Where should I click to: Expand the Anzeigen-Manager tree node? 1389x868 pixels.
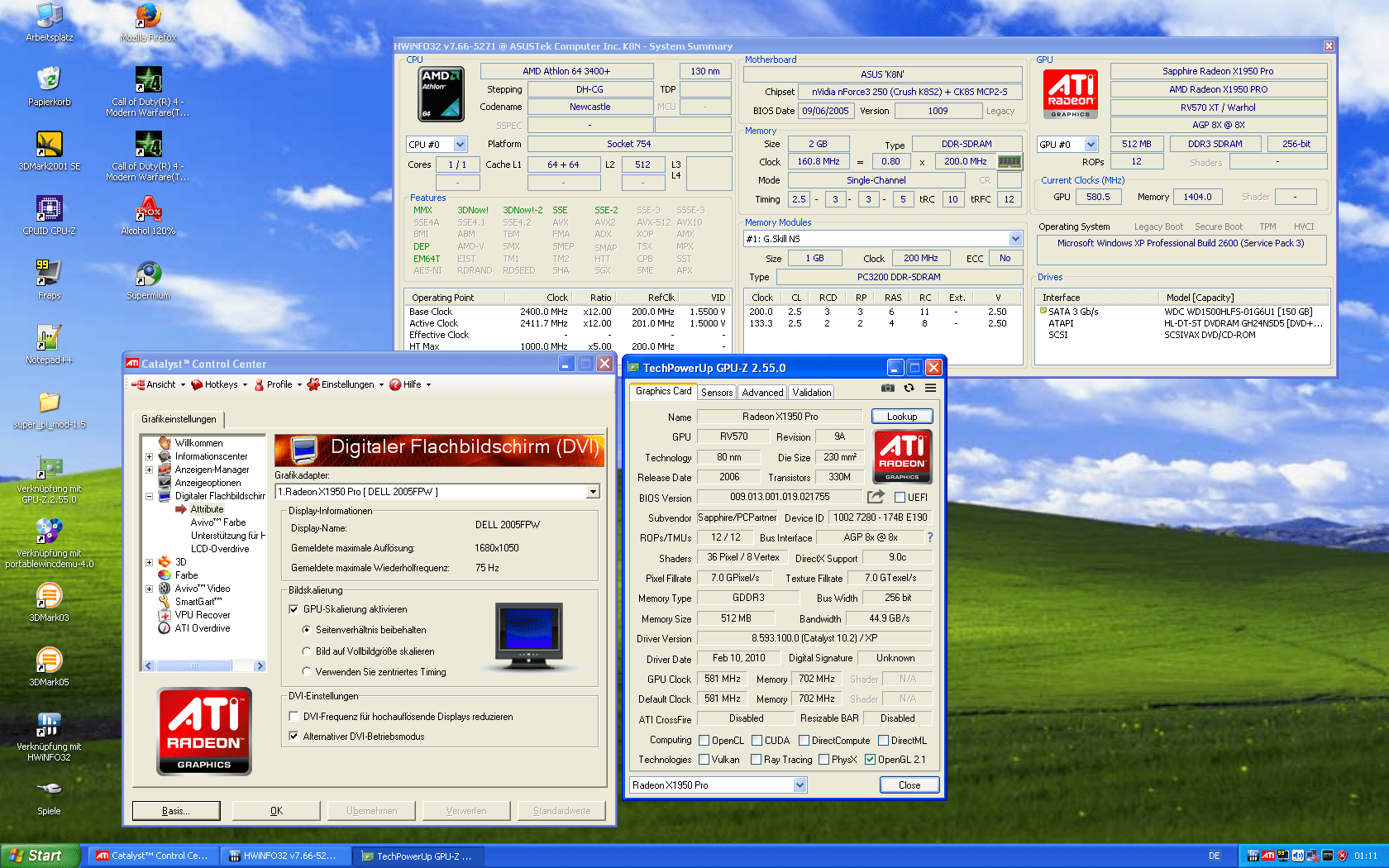(x=150, y=470)
